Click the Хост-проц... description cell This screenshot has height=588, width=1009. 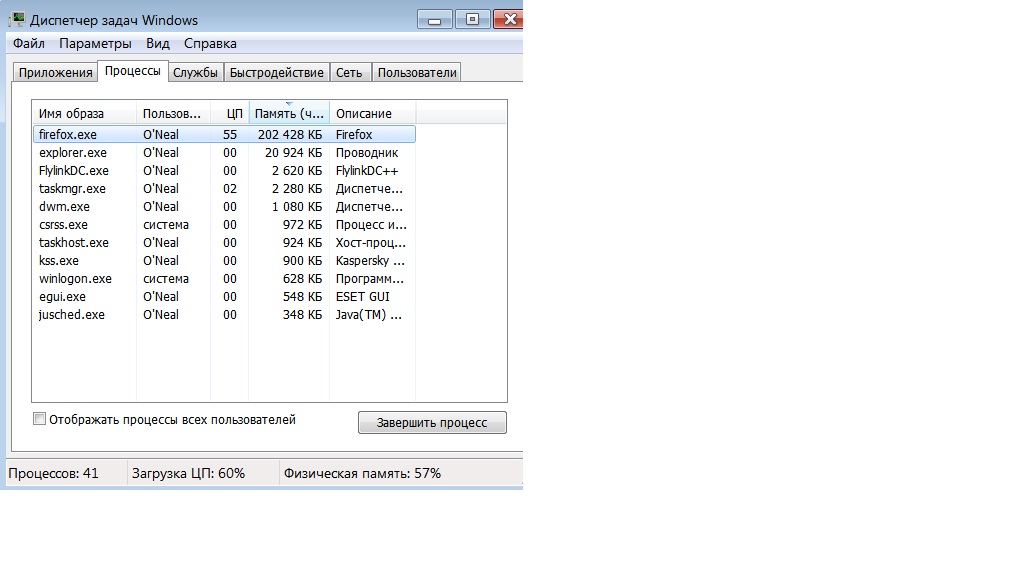[x=371, y=243]
